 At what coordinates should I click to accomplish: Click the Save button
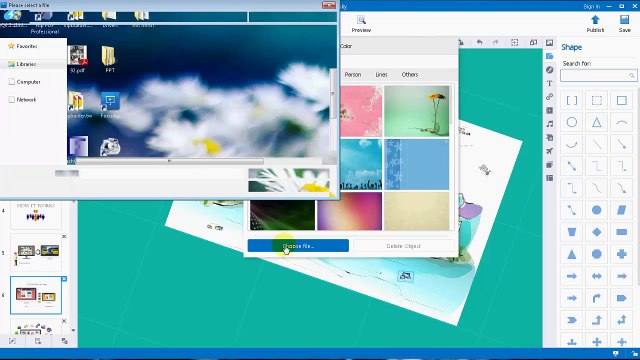coord(624,24)
